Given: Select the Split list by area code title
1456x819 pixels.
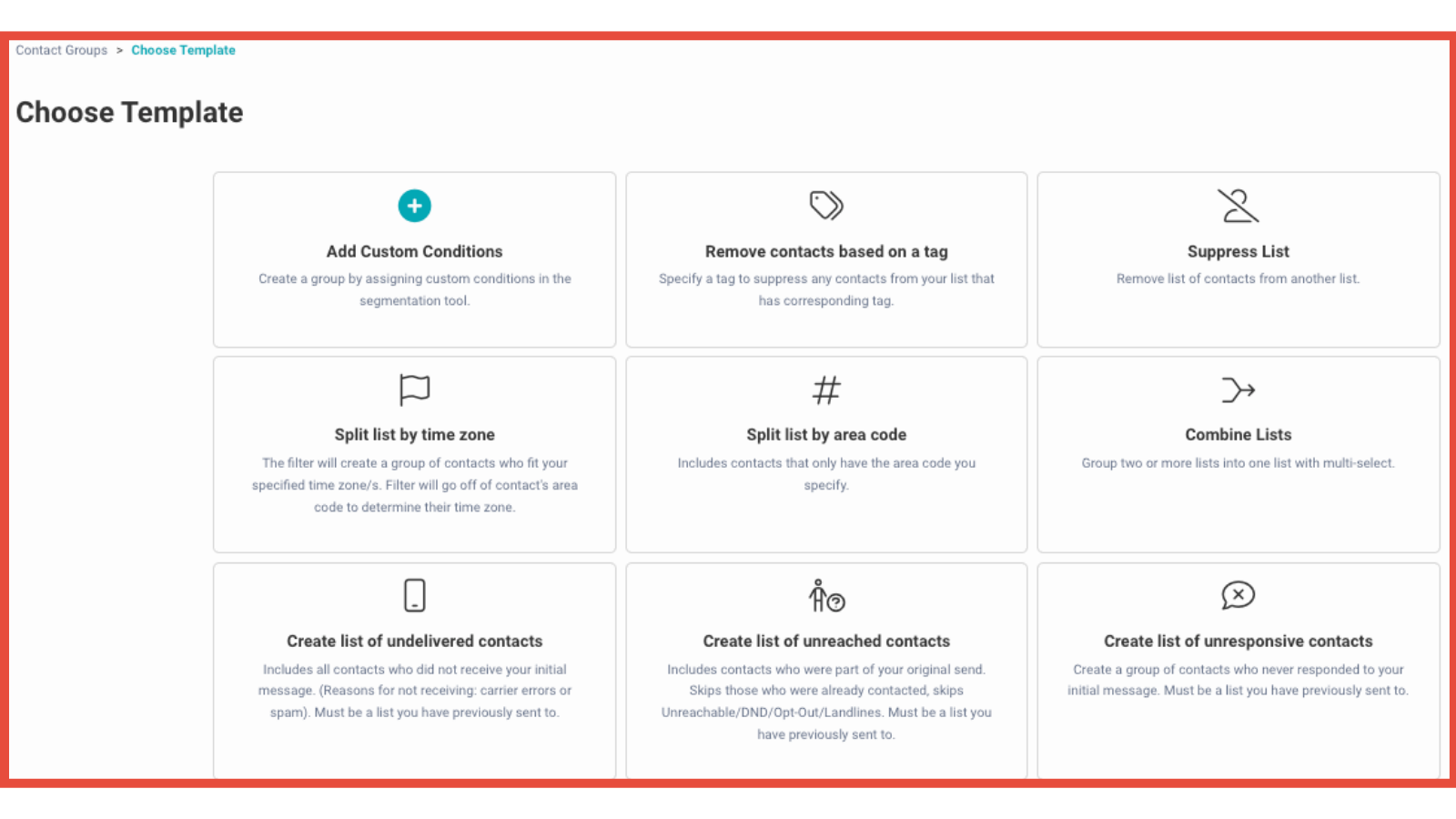Looking at the screenshot, I should (x=826, y=435).
